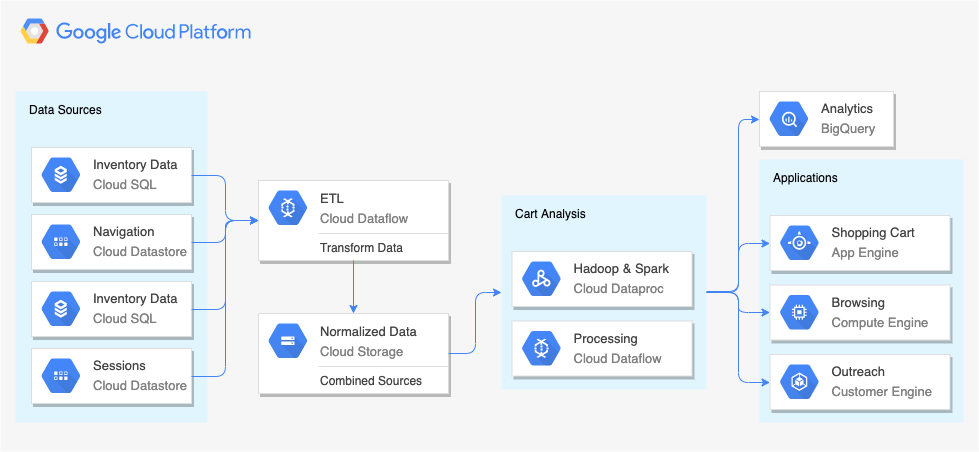
Task: Click the 'Navigation' label
Action: 124,232
